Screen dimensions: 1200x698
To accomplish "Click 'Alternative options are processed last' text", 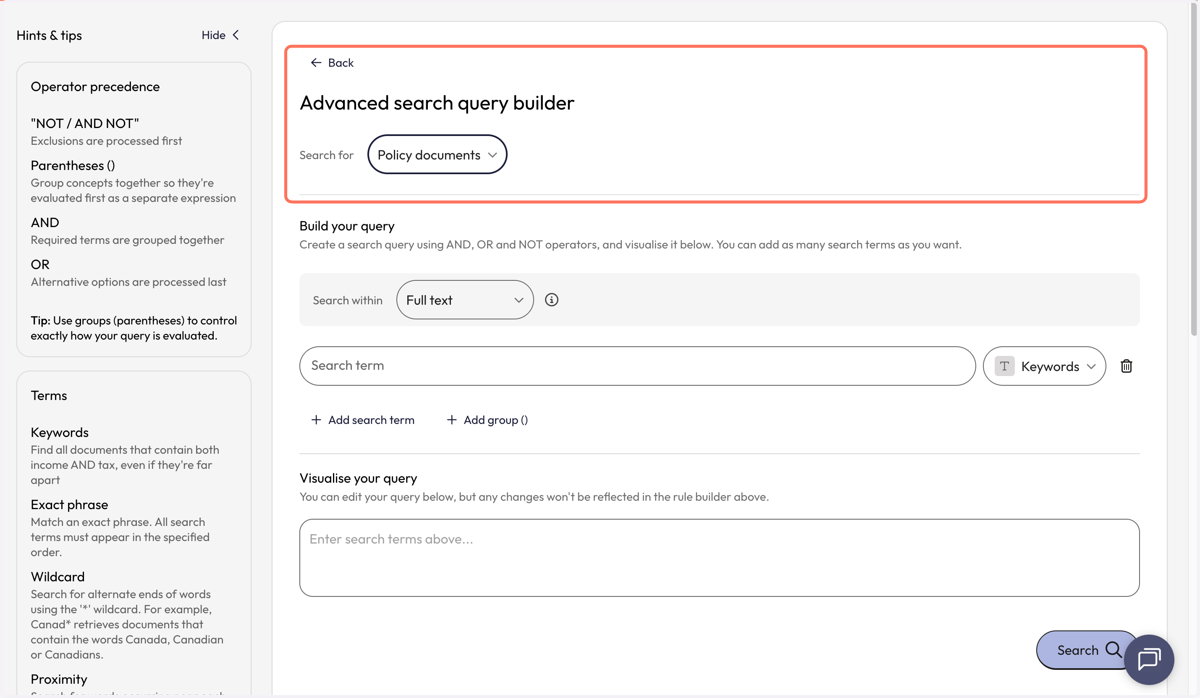I will (128, 282).
